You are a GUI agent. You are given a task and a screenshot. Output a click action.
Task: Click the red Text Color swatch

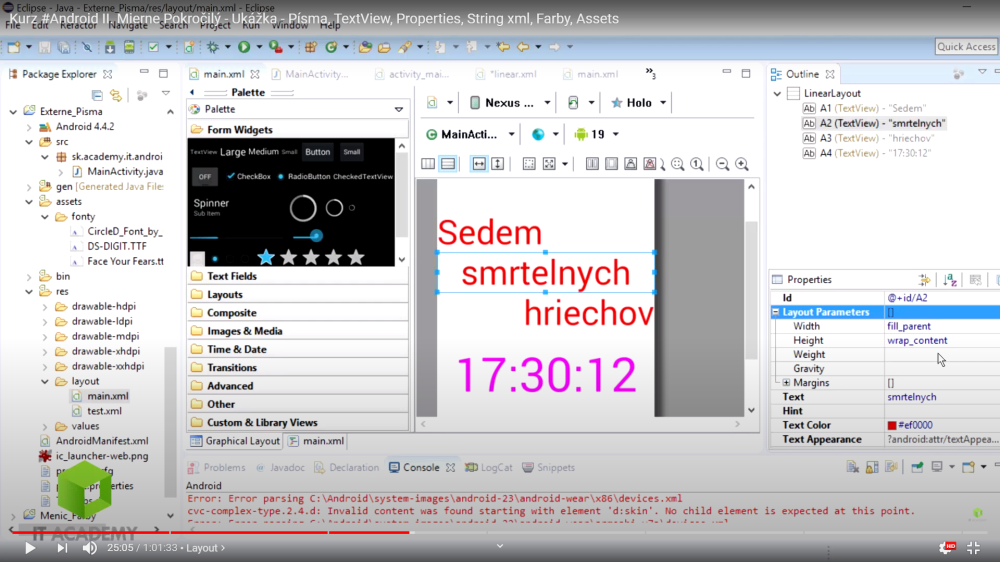coord(892,425)
